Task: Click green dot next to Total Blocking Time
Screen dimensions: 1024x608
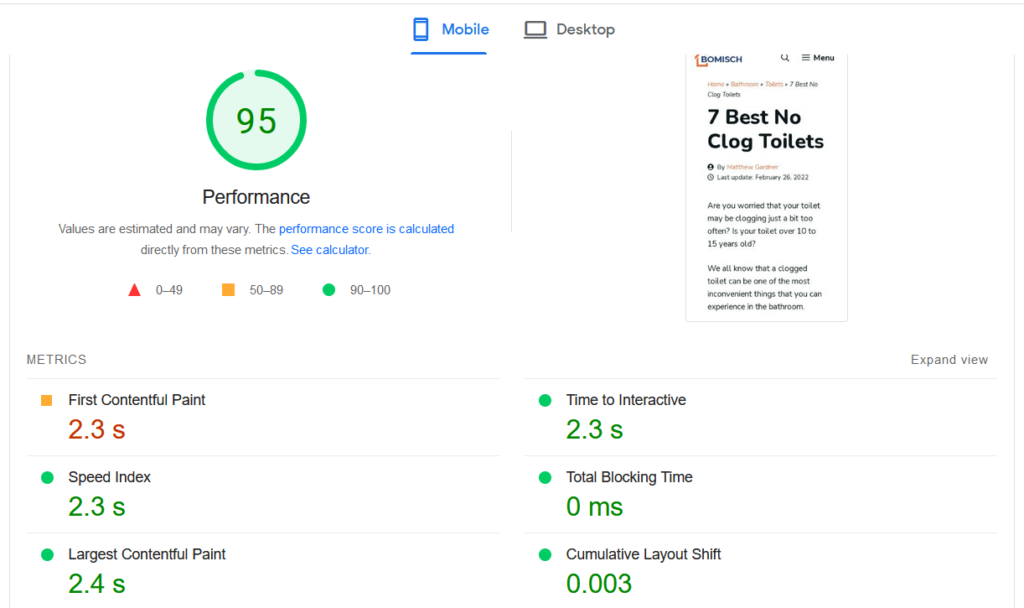Action: [x=544, y=478]
